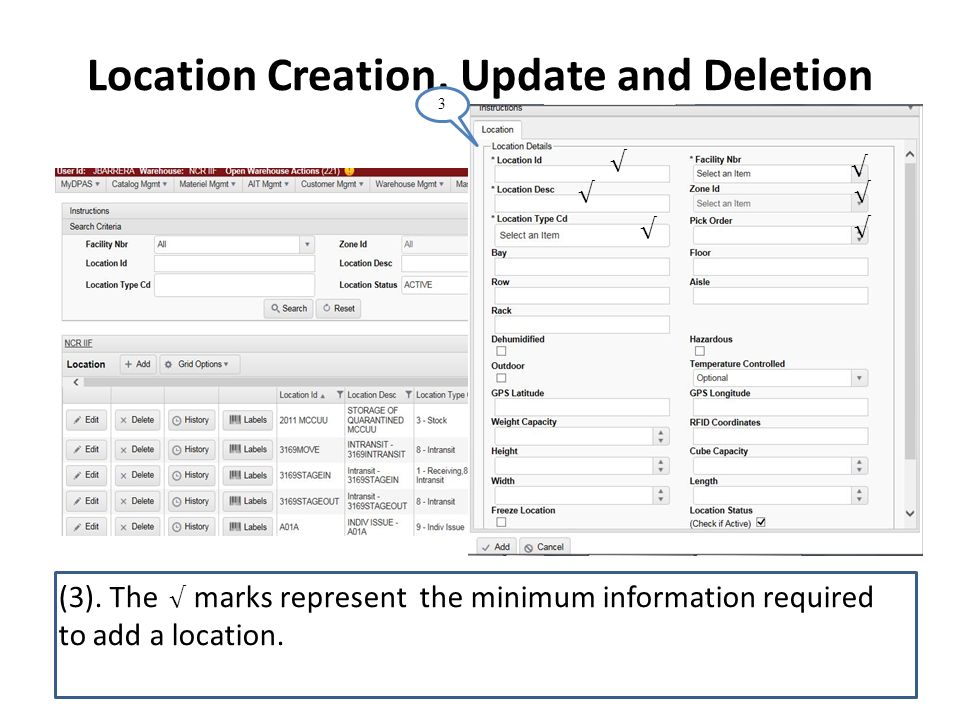View History for 2011 MCCUU row
The image size is (960, 720).
pyautogui.click(x=190, y=420)
